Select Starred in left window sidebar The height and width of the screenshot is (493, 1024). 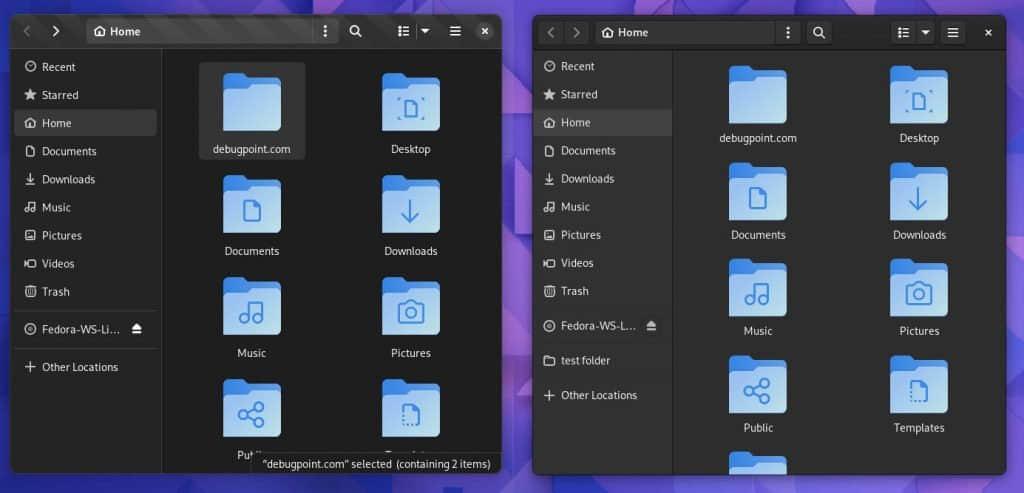point(60,95)
